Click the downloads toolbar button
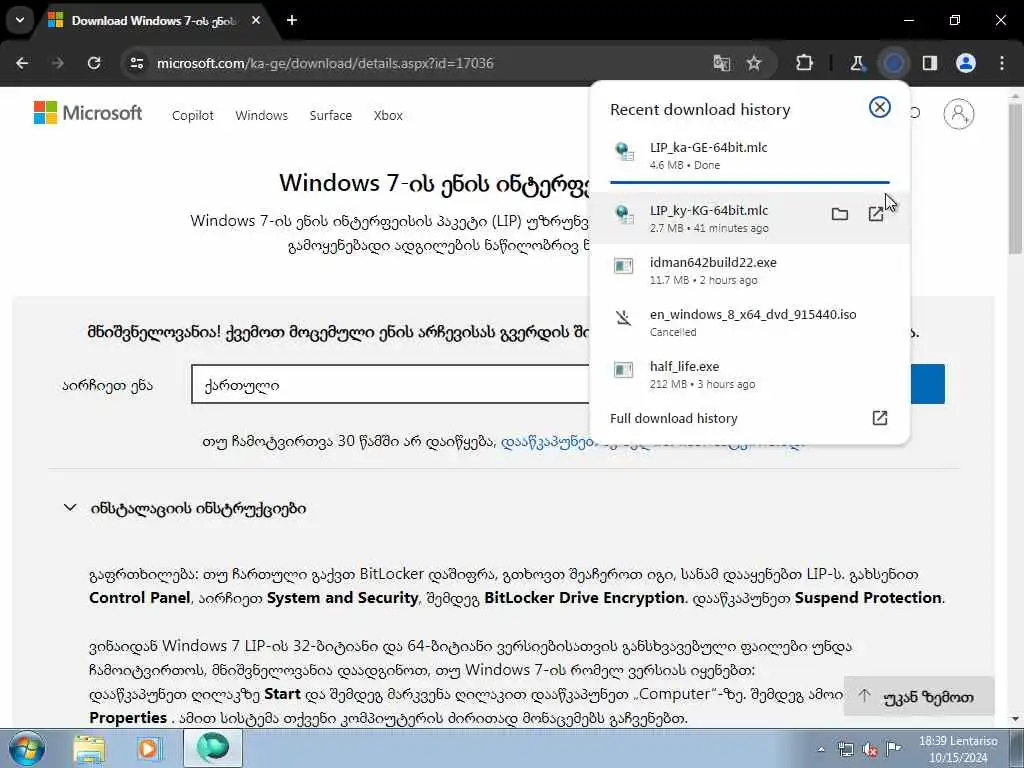The width and height of the screenshot is (1024, 768). pyautogui.click(x=893, y=63)
